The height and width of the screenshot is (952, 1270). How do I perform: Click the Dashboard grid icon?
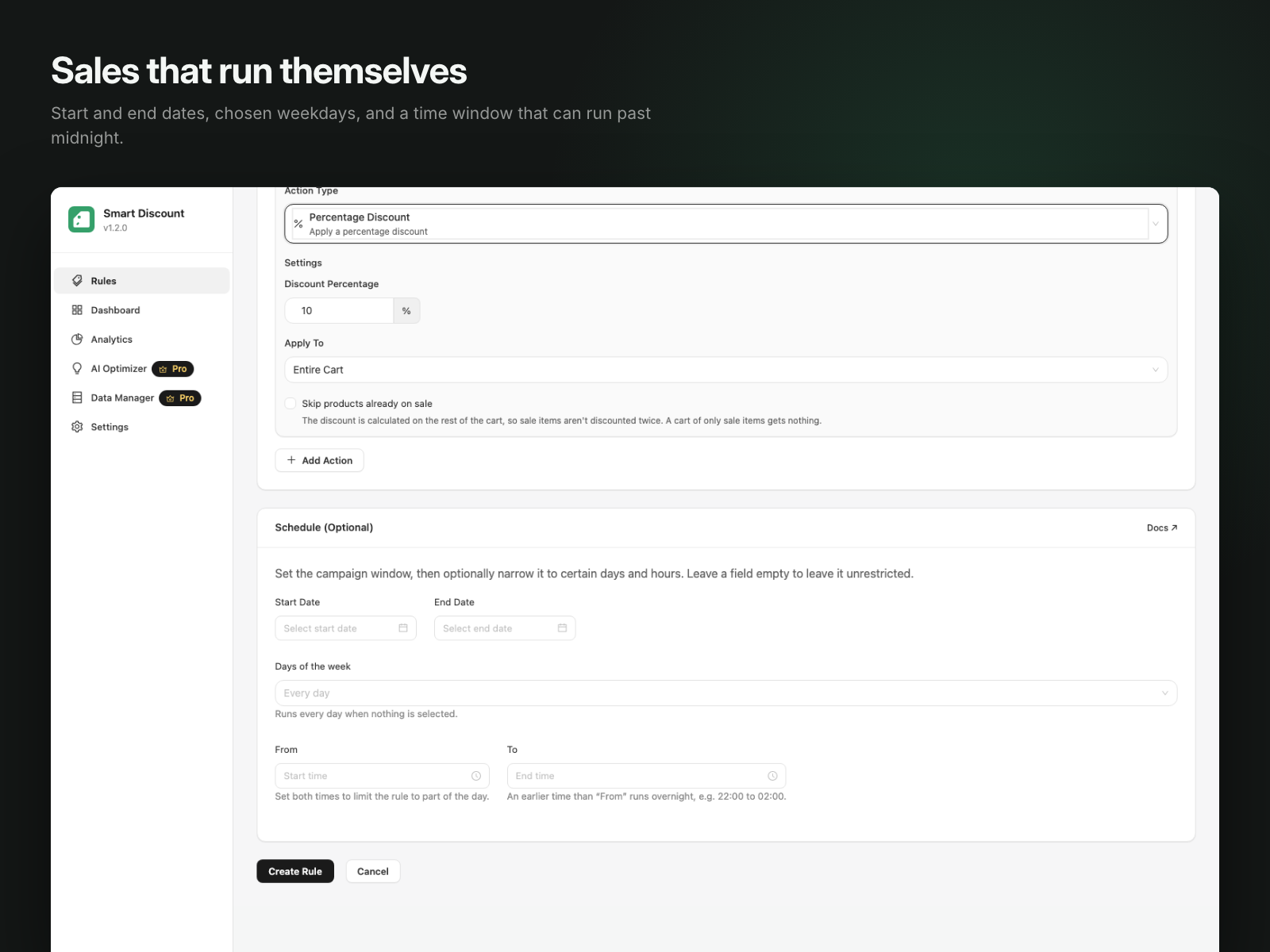[77, 310]
